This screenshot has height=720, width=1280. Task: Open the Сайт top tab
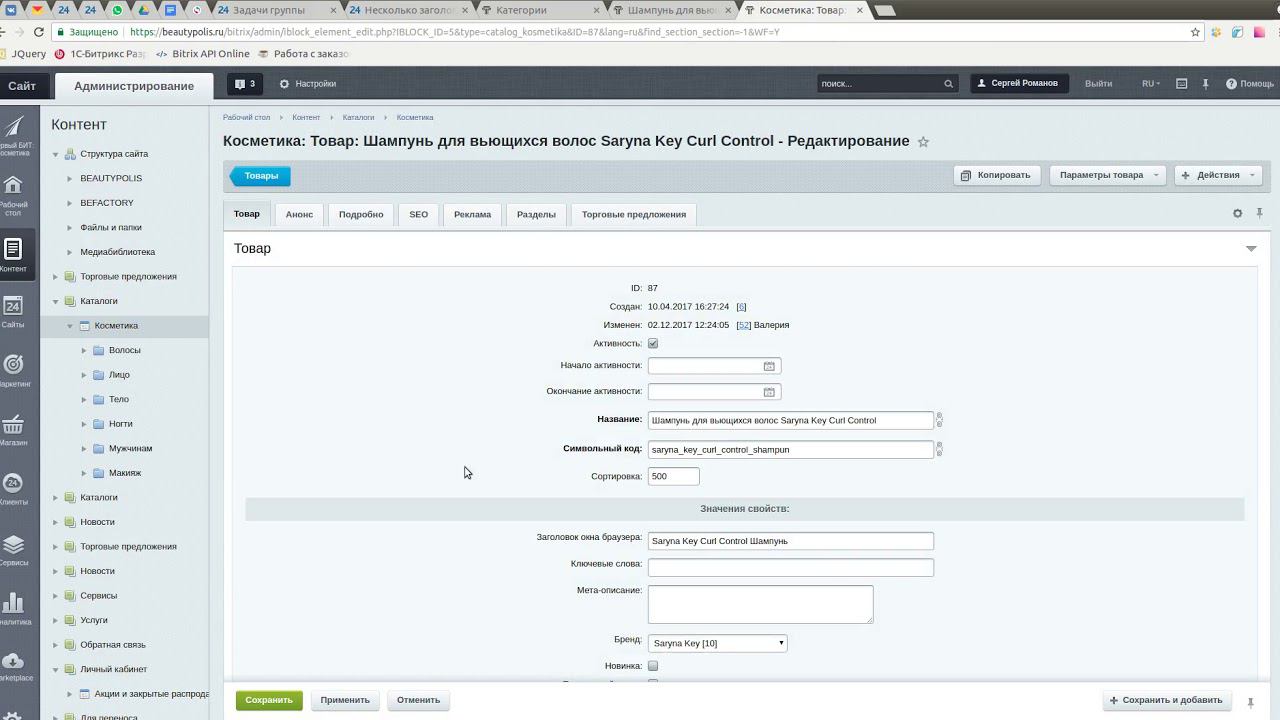point(21,86)
